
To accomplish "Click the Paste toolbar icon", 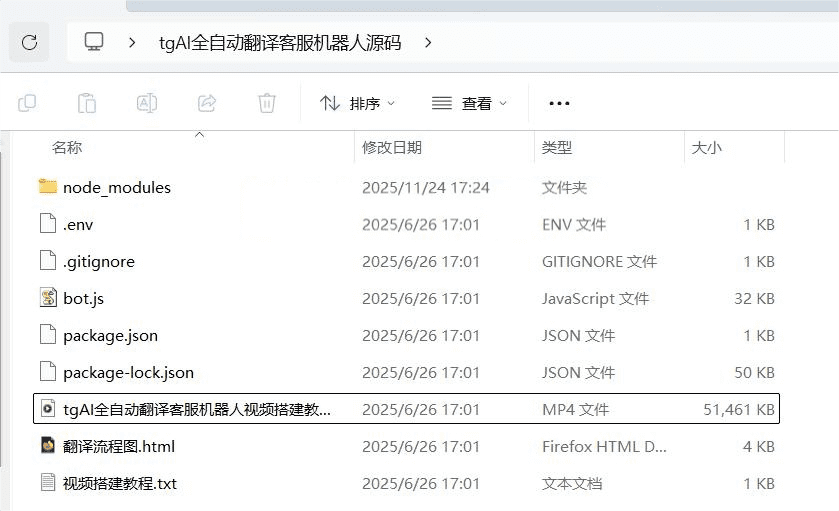I will click(x=87, y=103).
